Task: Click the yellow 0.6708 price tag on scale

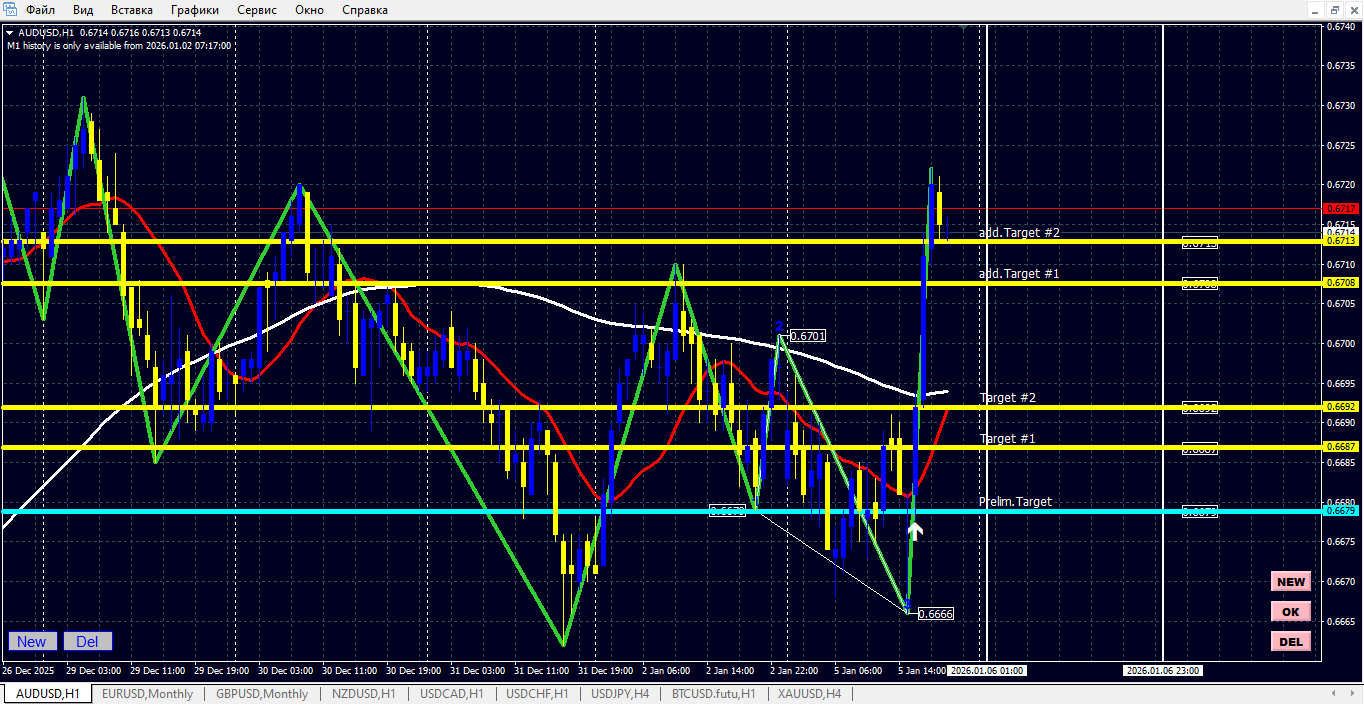Action: coord(1341,283)
